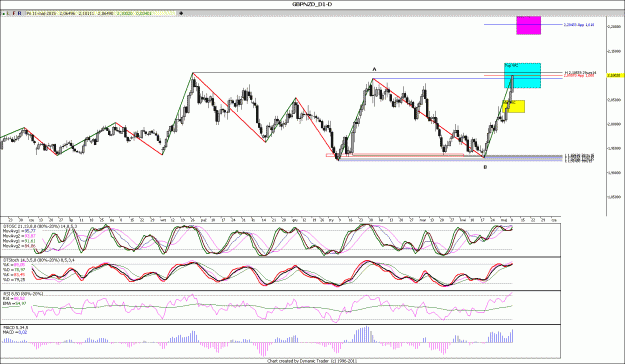
Task: Click the price data readout bar
Action: [101, 13]
